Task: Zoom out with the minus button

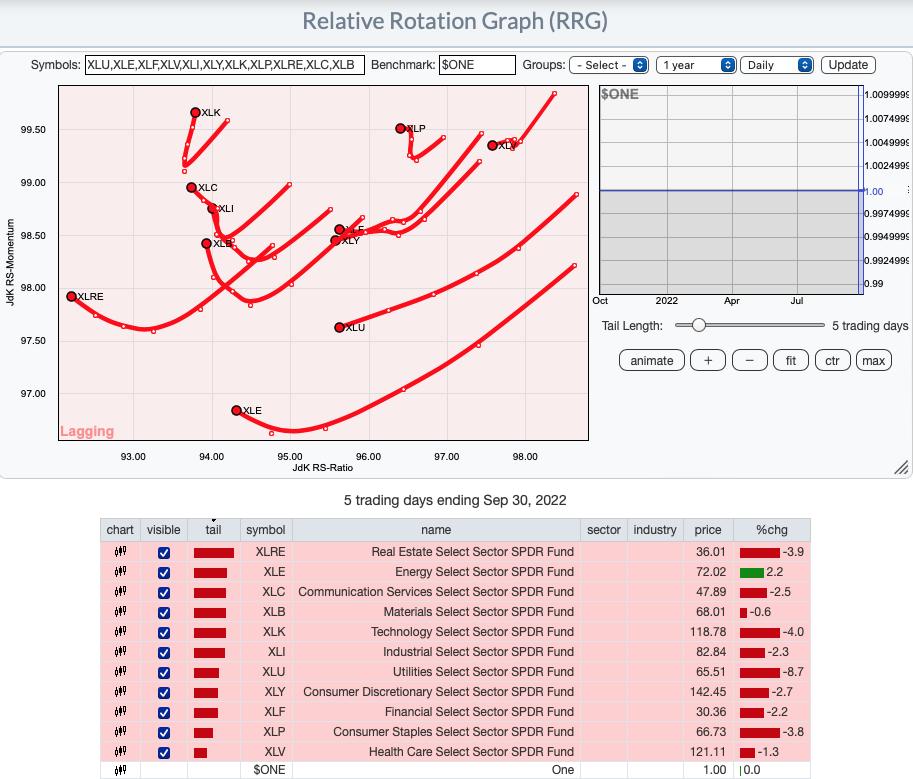Action: [x=749, y=361]
